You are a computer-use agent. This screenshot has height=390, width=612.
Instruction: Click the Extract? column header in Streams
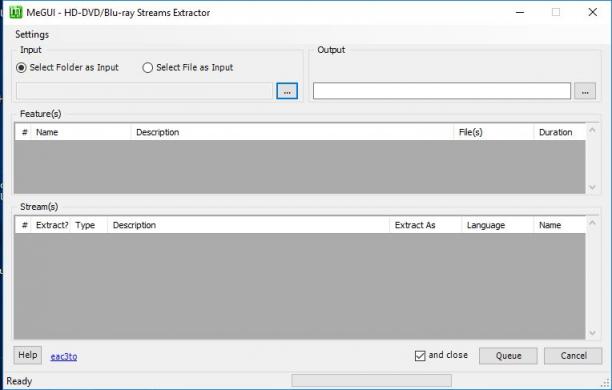point(52,225)
